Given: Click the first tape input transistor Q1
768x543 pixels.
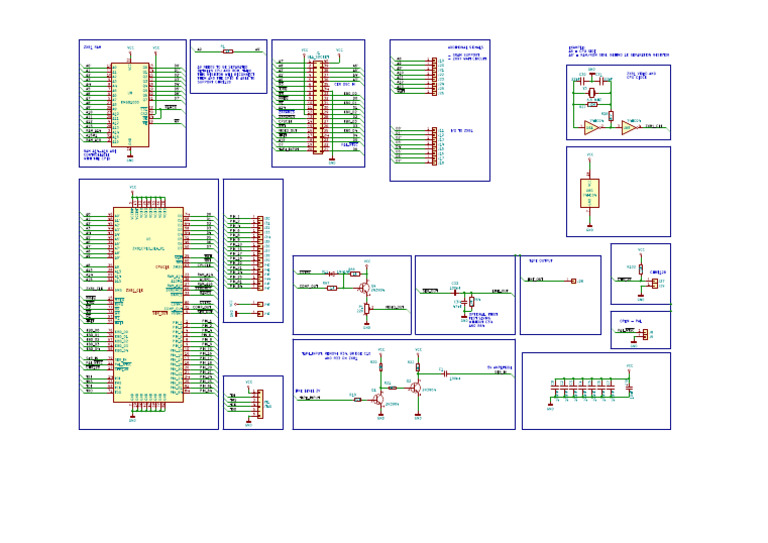Looking at the screenshot, I should click(x=378, y=400).
